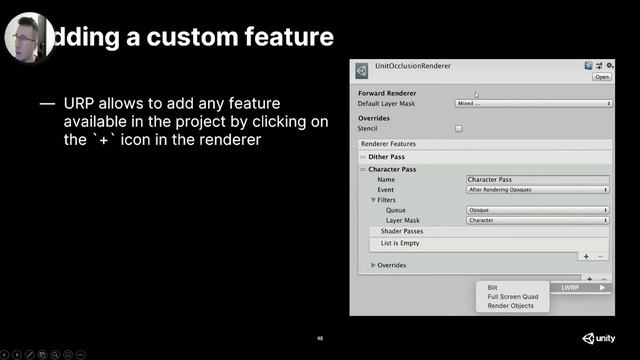Click the slide zoom magnifier icon

55,355
